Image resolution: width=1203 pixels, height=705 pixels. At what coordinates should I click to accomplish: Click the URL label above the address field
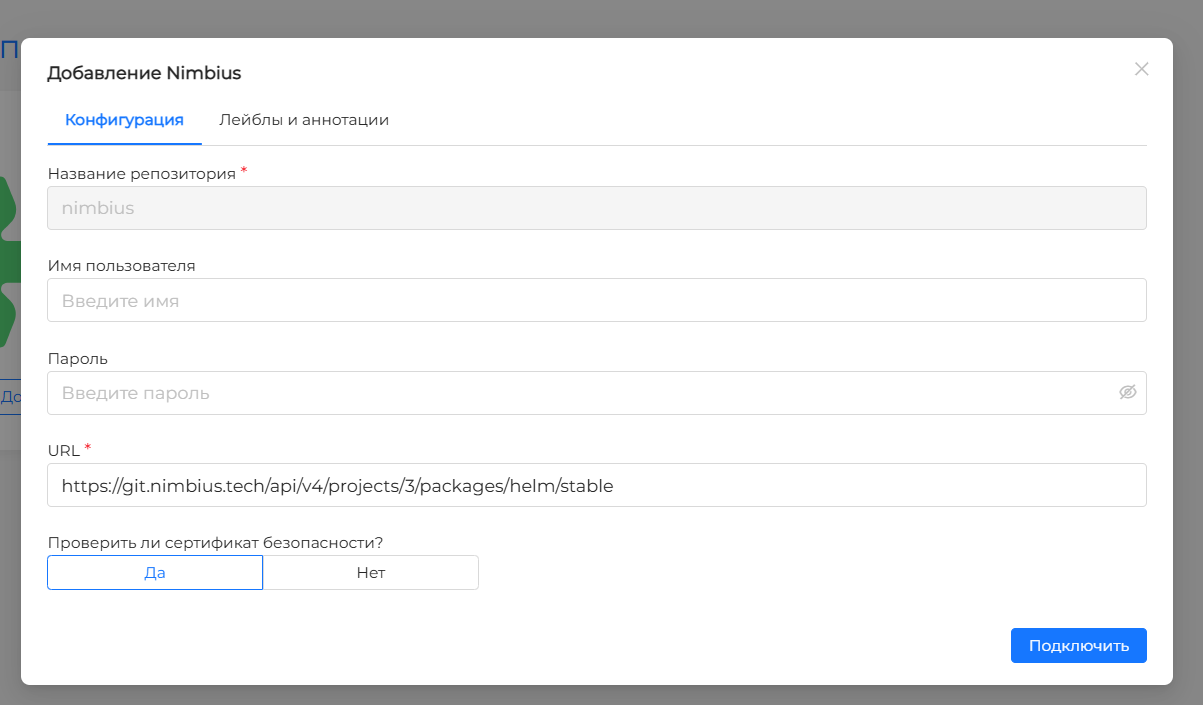click(63, 450)
